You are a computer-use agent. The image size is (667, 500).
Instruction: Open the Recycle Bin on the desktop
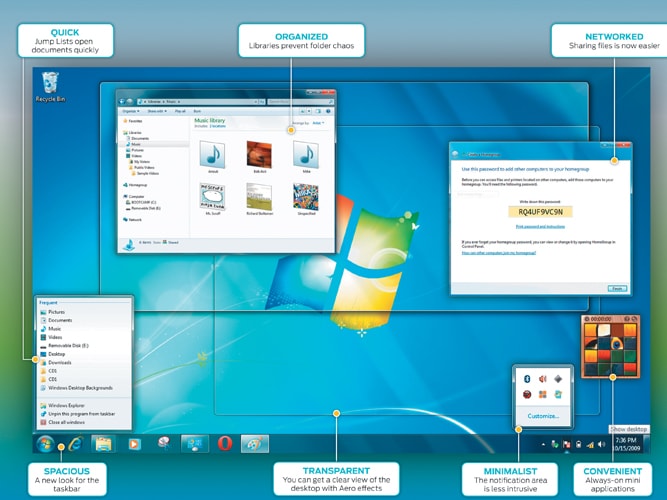[x=49, y=84]
